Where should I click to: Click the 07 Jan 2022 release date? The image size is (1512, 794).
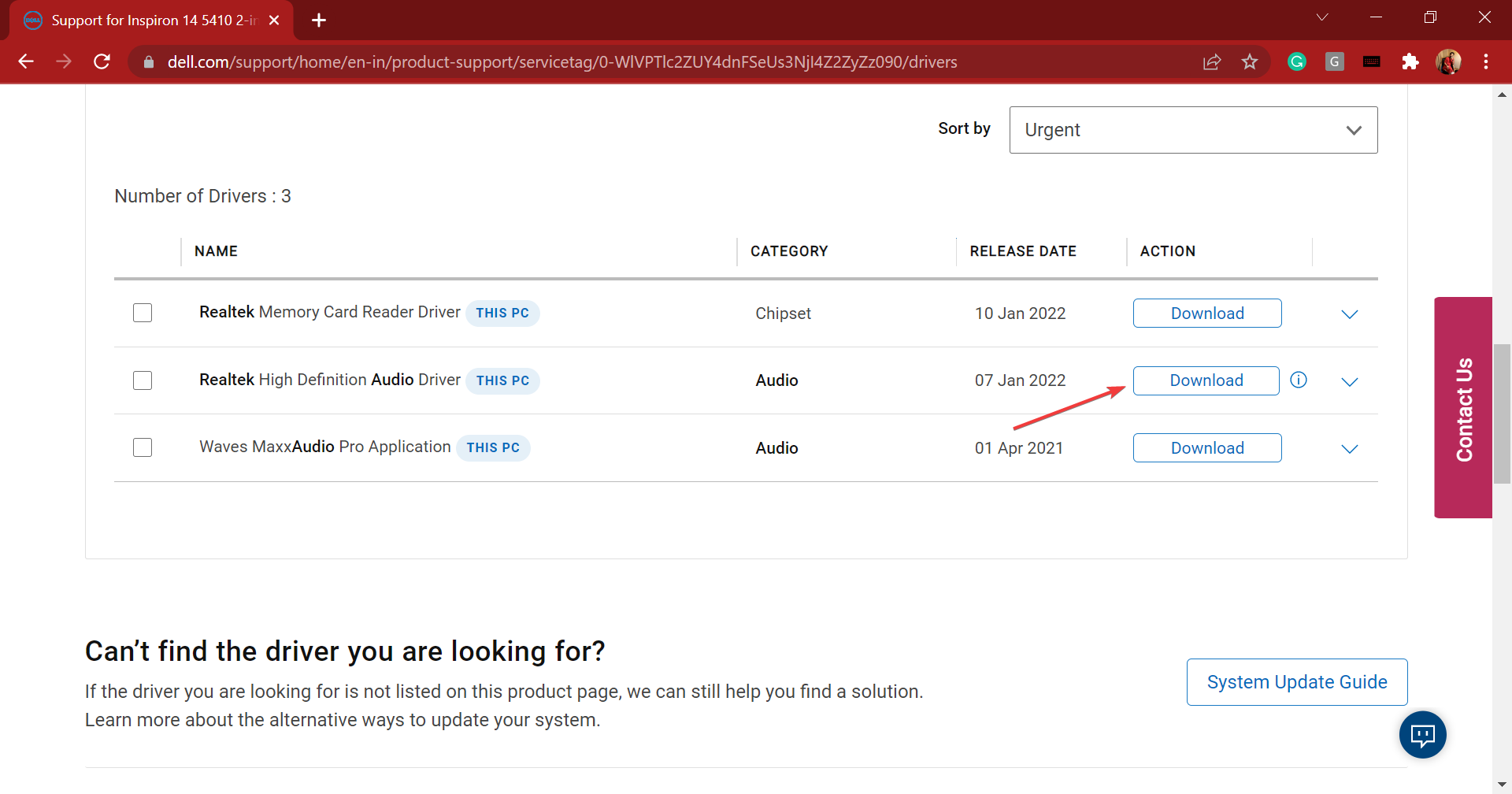pos(1020,380)
